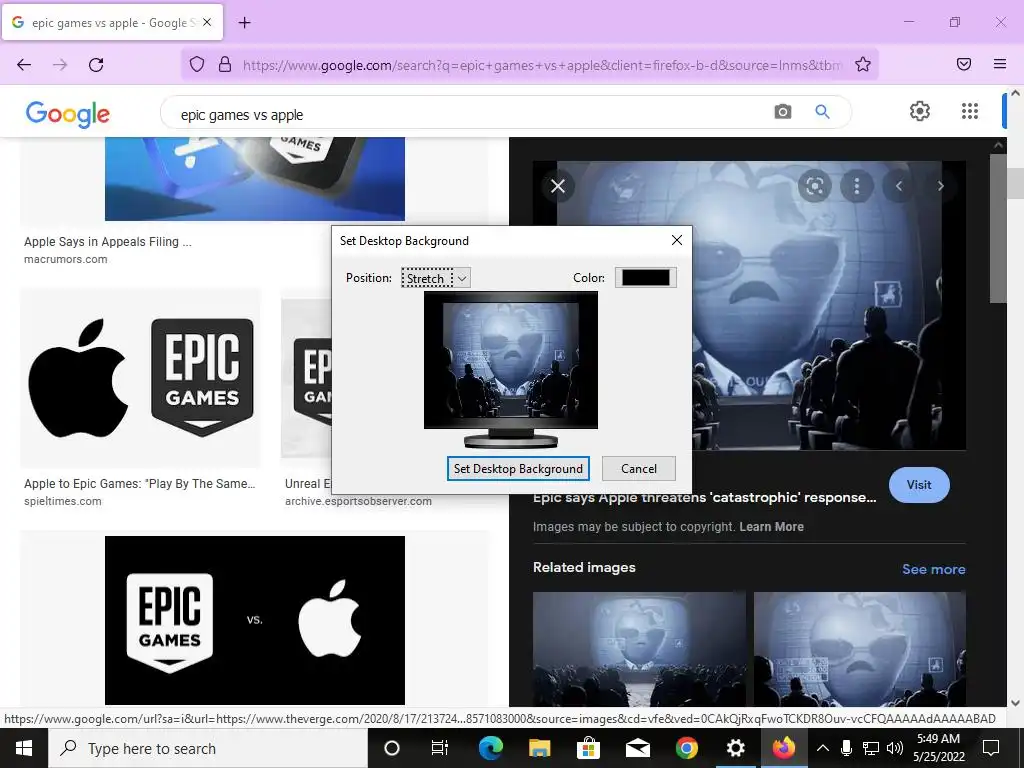Close the Set Desktop Background dialog with X
The image size is (1024, 768).
(x=677, y=240)
